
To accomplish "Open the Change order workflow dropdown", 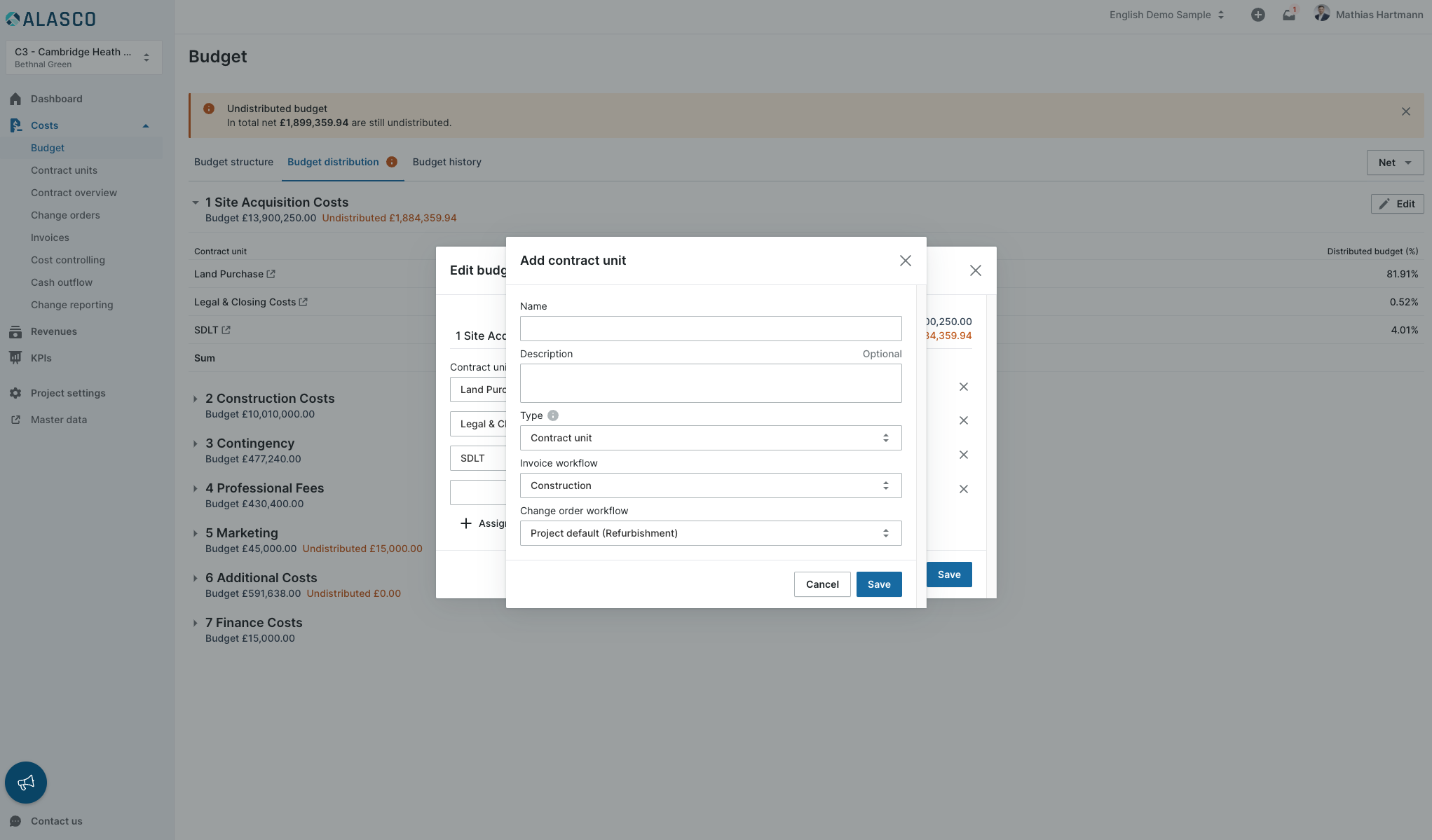I will click(x=710, y=533).
